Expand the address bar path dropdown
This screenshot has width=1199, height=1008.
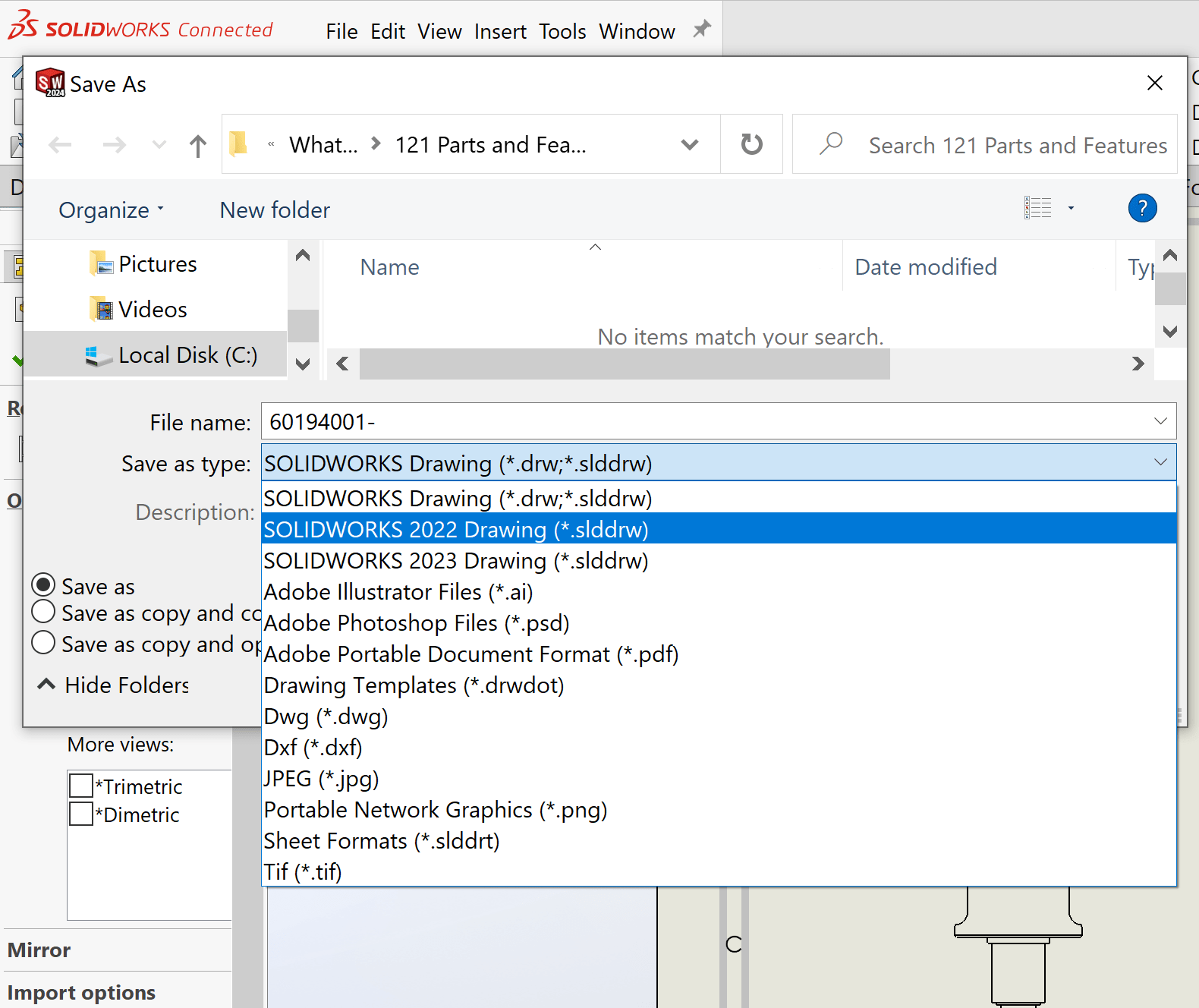[x=689, y=144]
